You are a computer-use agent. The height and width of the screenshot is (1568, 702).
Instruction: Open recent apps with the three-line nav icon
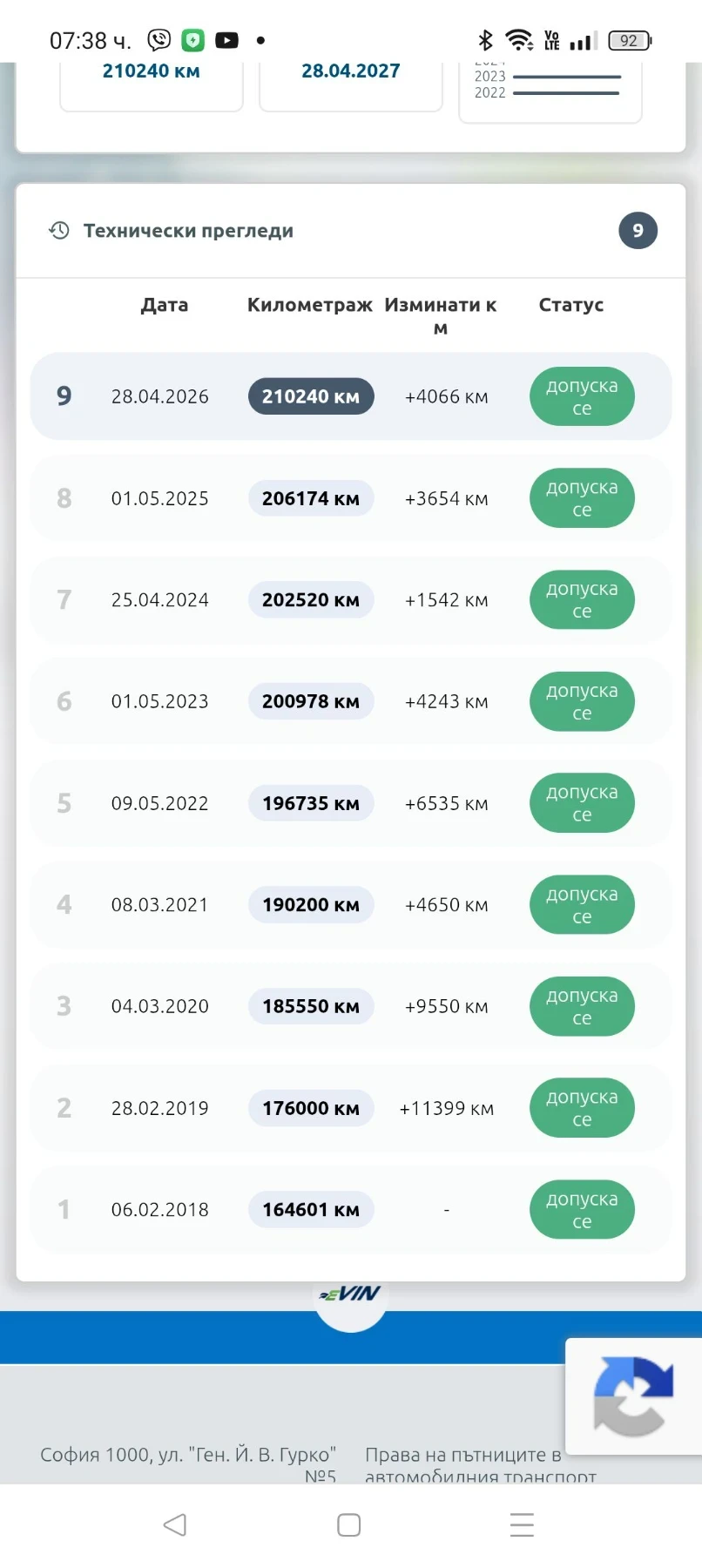click(522, 1524)
